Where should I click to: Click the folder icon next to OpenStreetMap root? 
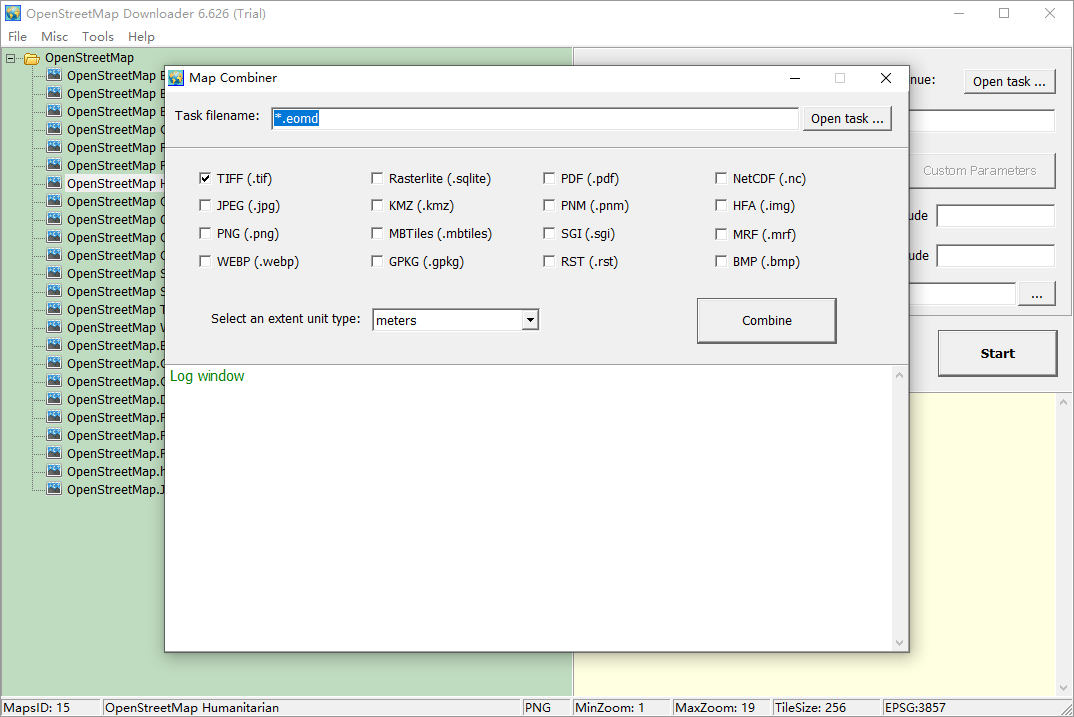30,58
